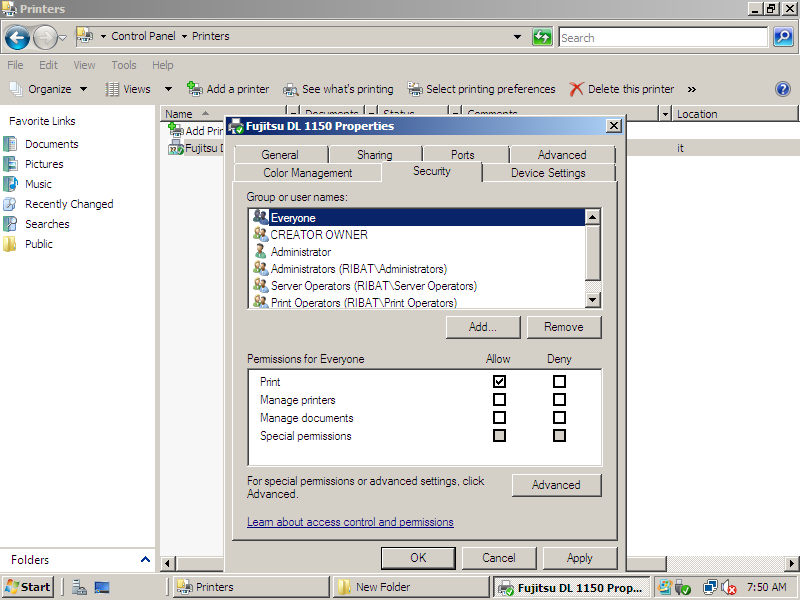Viewport: 800px width, 600px height.
Task: Open the File menu
Action: (x=15, y=65)
